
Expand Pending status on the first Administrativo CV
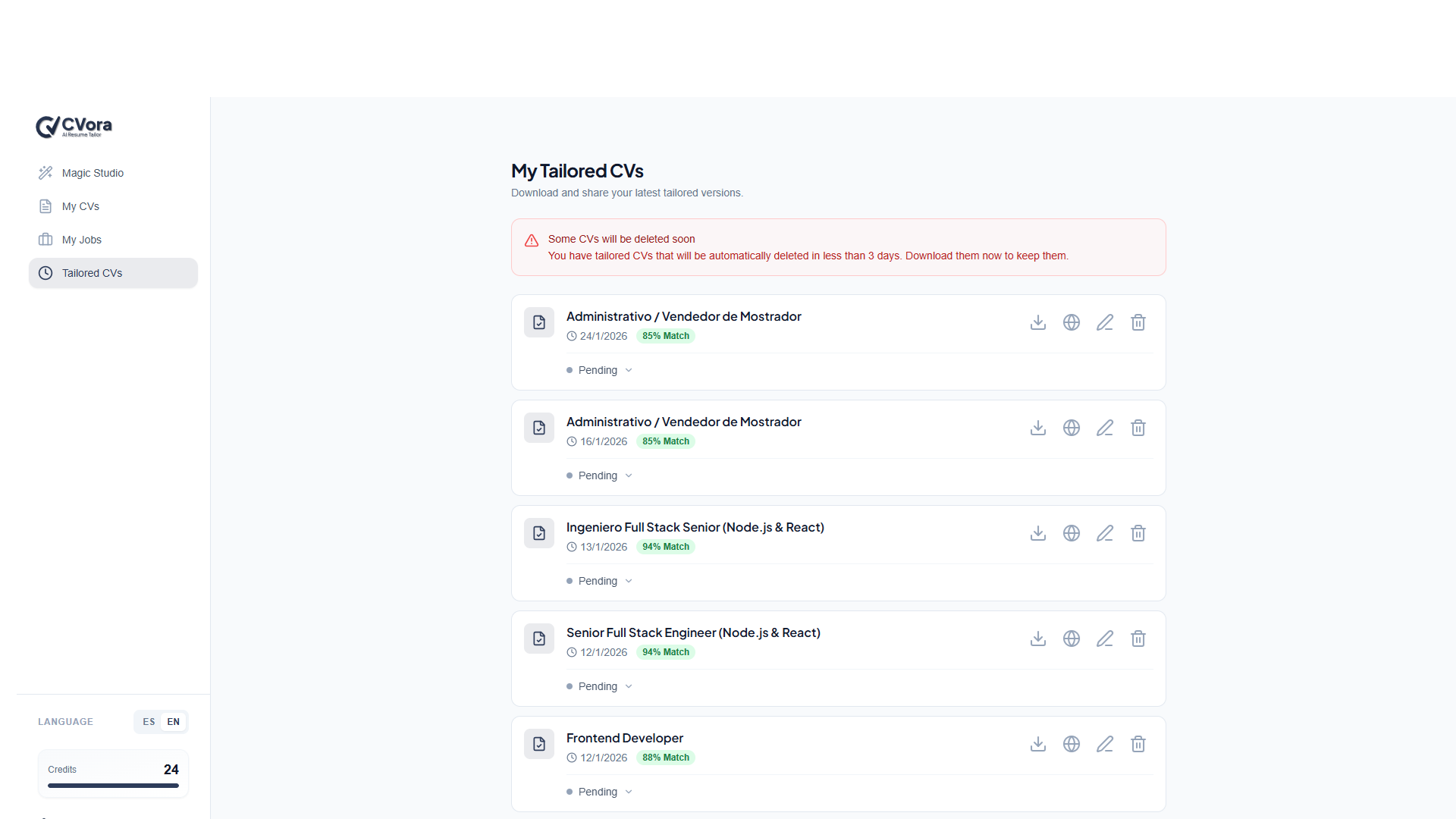(599, 370)
